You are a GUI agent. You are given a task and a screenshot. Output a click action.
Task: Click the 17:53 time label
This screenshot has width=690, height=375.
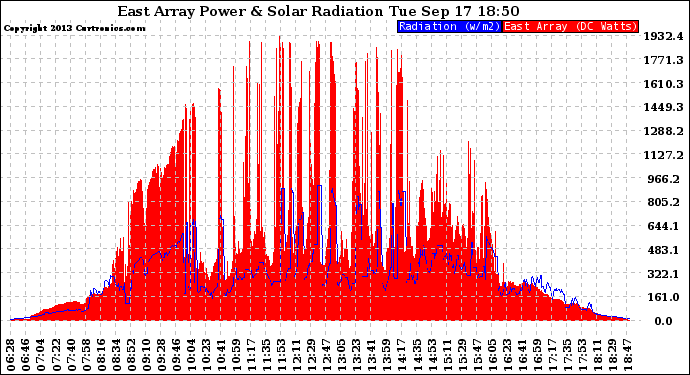[583, 354]
